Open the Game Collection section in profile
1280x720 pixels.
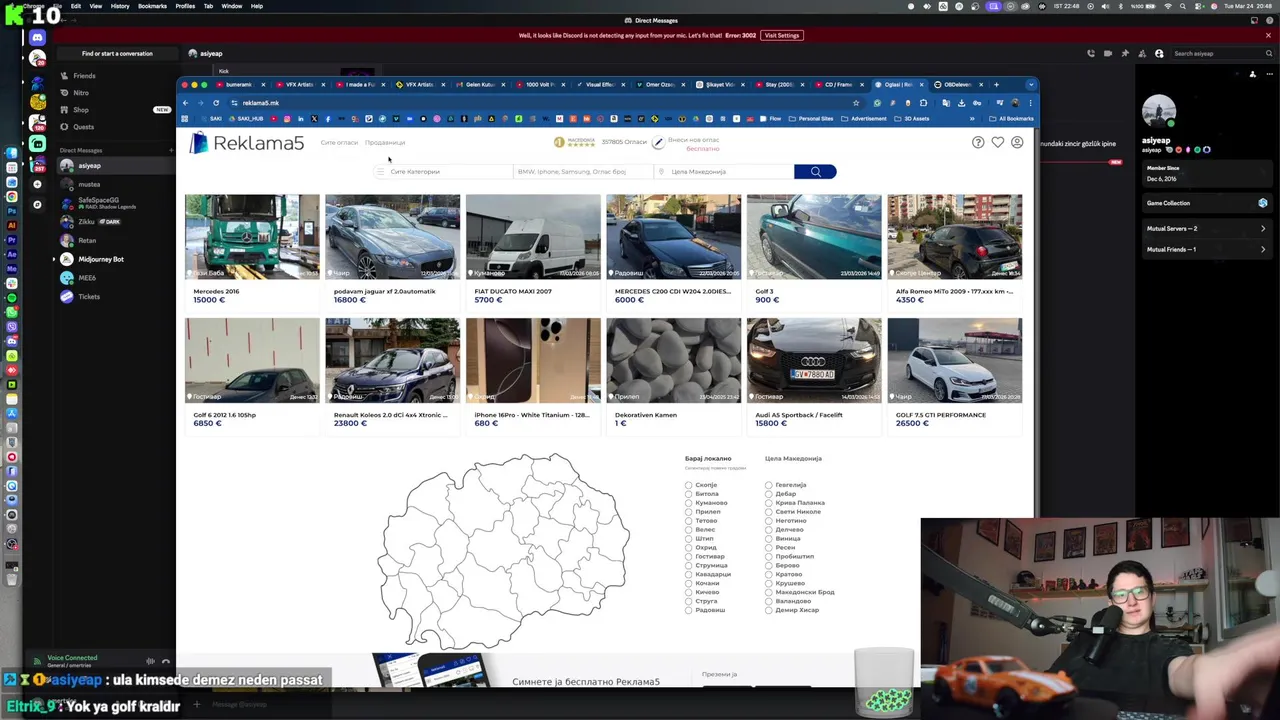tap(1206, 203)
